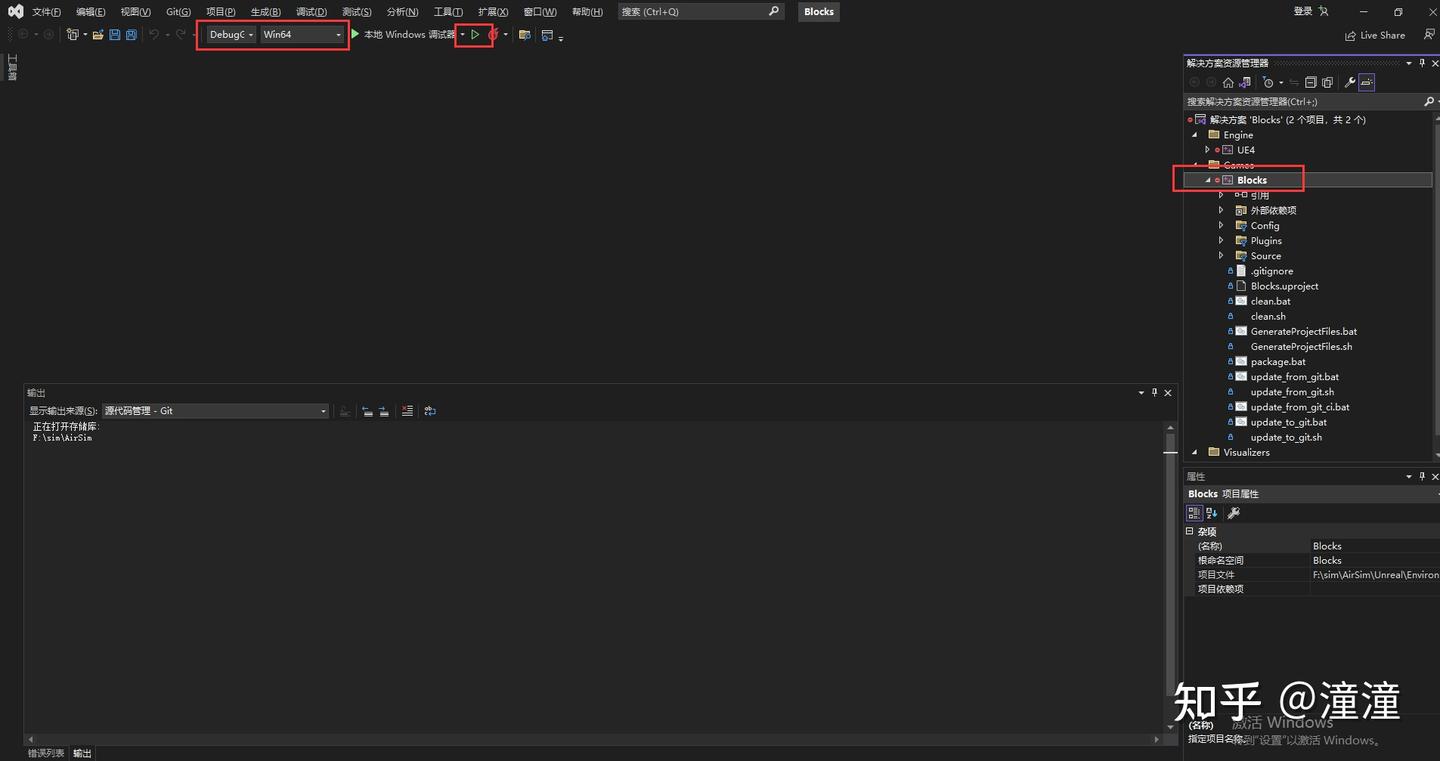
Task: Open Properties wrench icon in Solution Explorer
Action: (1349, 83)
